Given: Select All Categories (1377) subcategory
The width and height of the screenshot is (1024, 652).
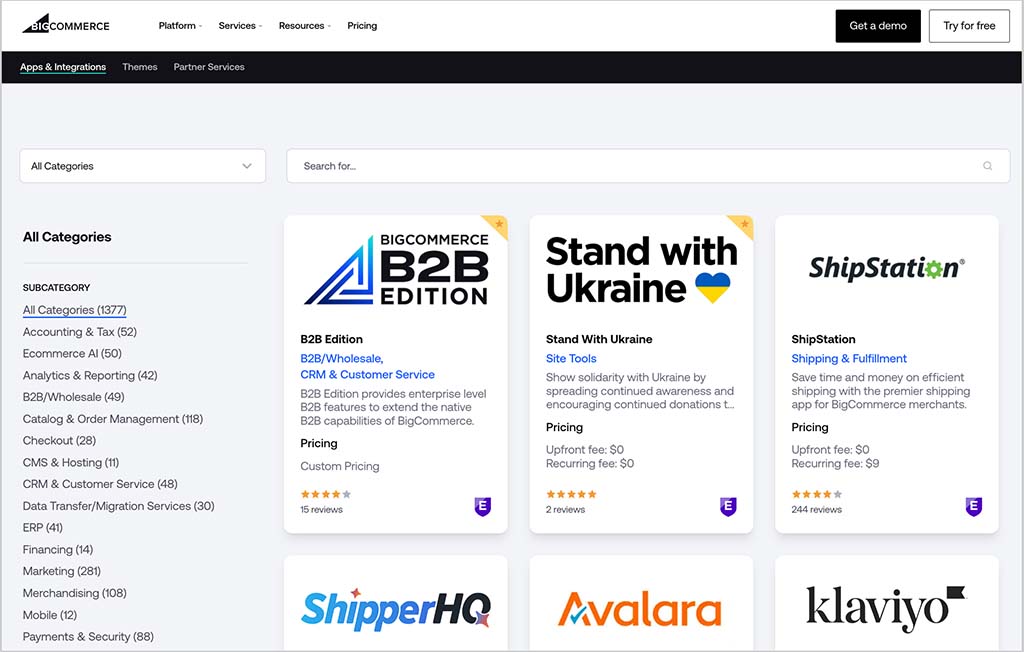Looking at the screenshot, I should point(74,310).
